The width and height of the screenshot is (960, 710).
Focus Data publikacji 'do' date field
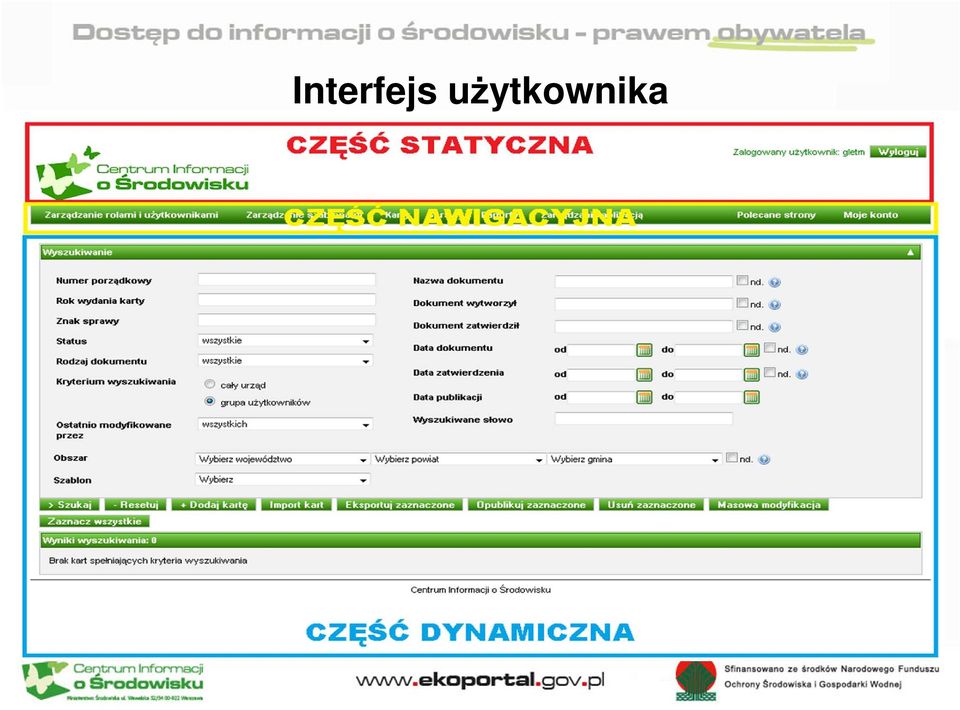[x=709, y=397]
